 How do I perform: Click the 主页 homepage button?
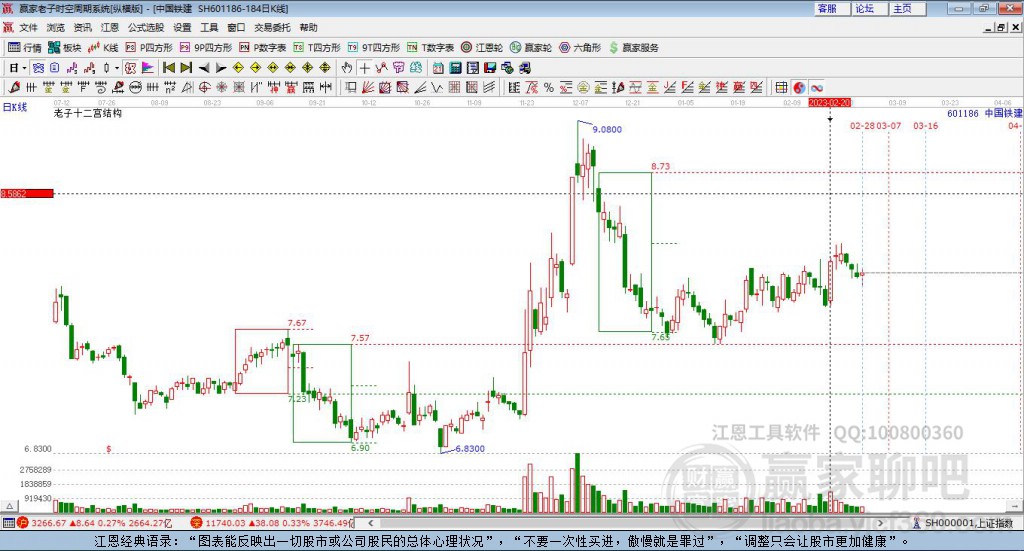click(x=907, y=8)
